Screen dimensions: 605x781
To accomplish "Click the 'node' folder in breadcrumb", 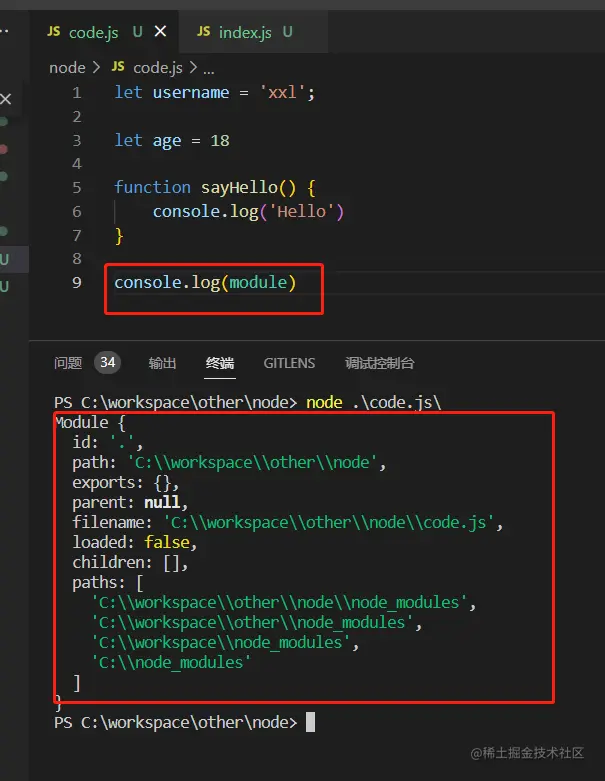I will [x=67, y=67].
